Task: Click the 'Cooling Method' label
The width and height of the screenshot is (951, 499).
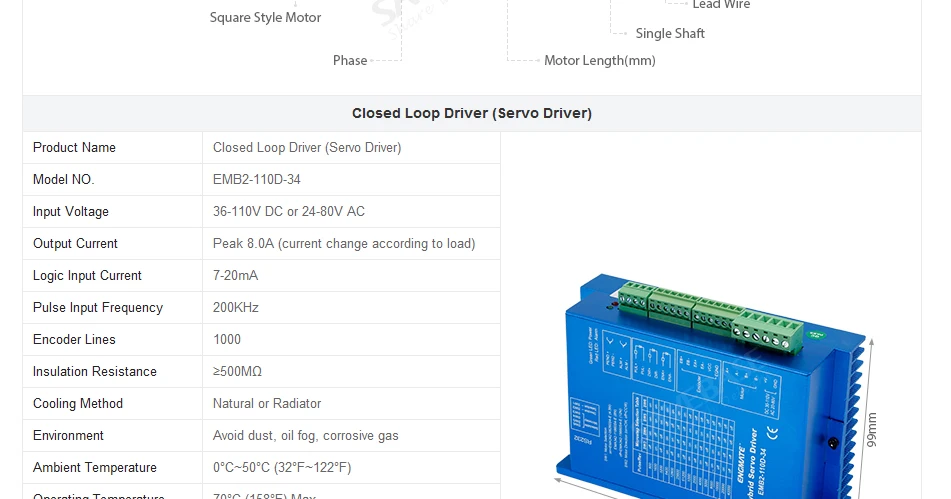Action: [x=78, y=404]
